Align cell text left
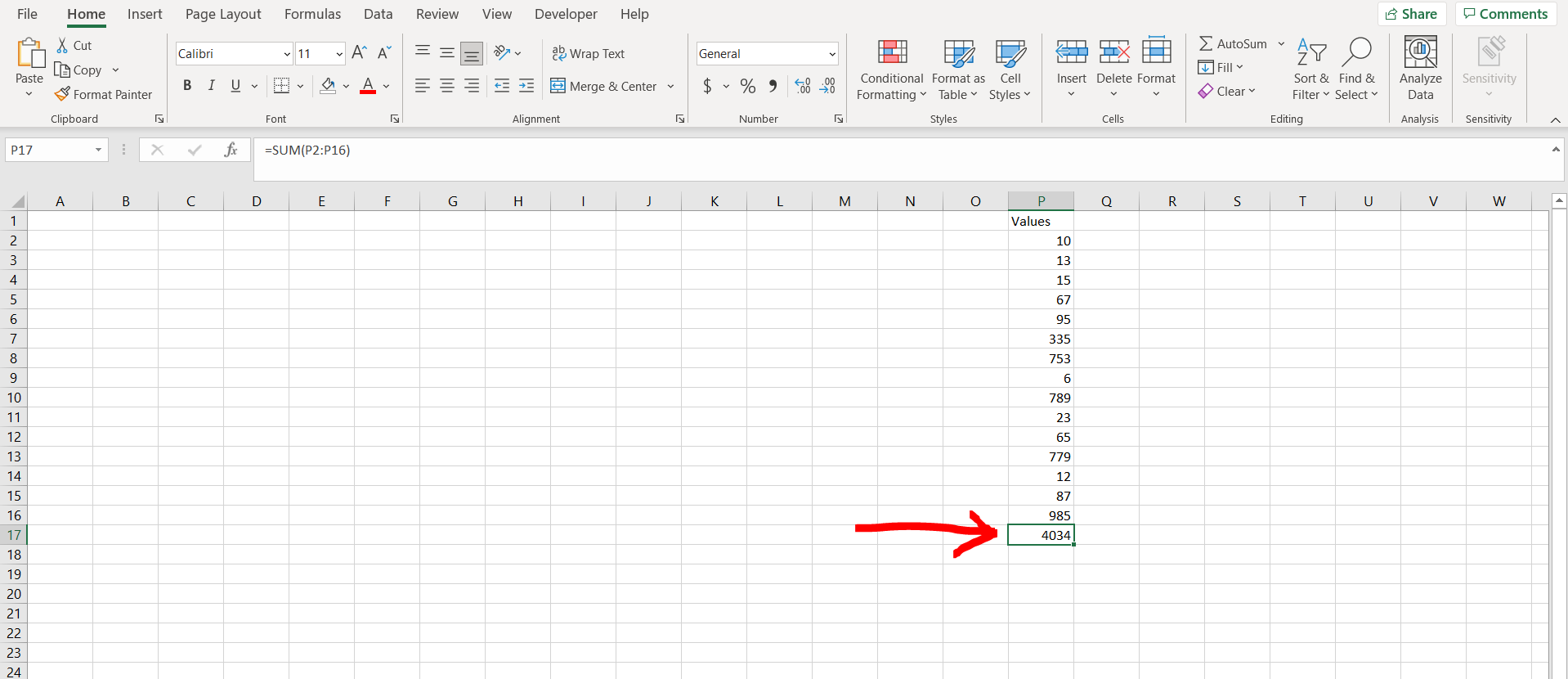 pos(423,86)
